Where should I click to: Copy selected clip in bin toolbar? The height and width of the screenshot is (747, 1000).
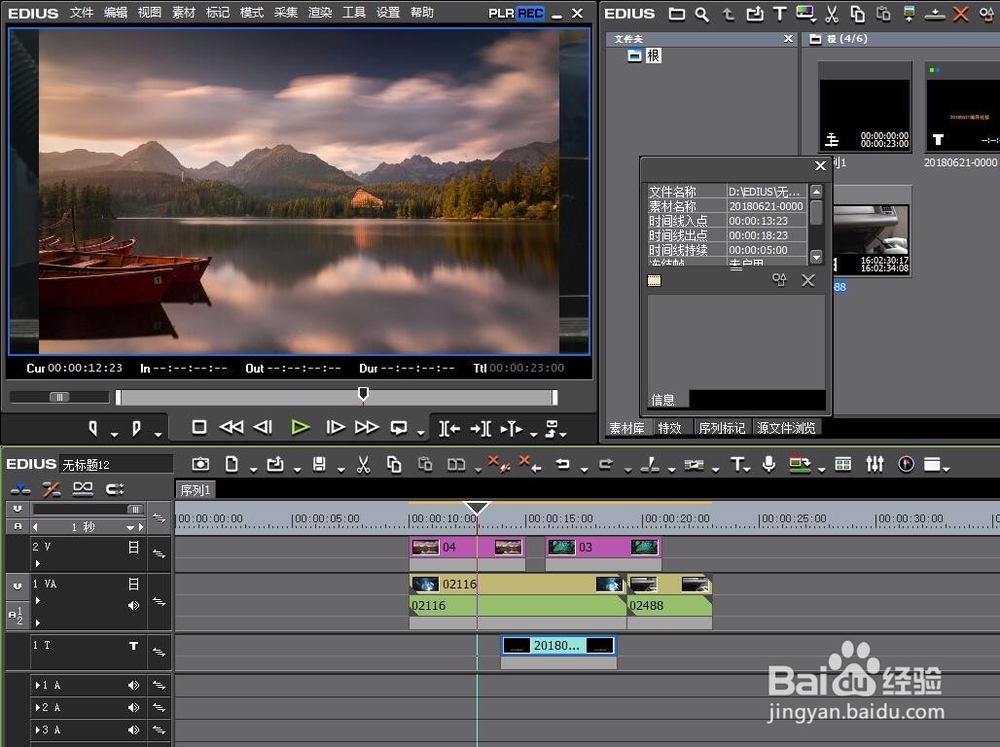click(x=858, y=13)
